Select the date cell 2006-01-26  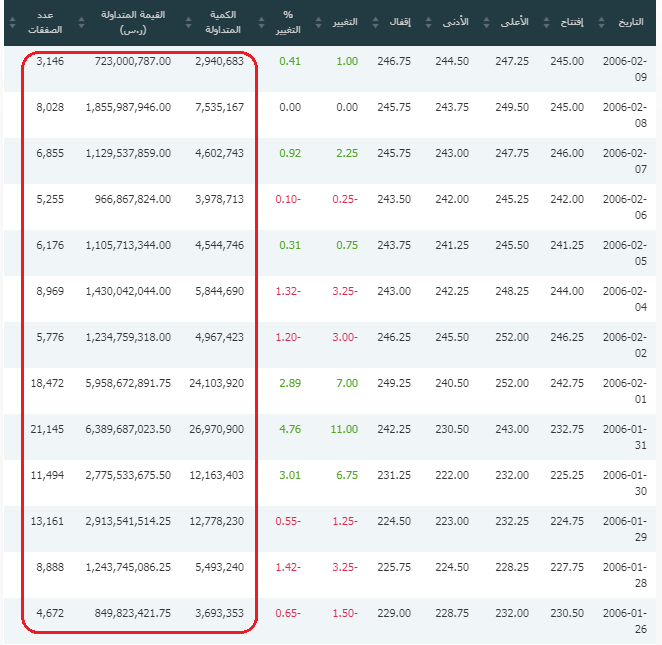(624, 621)
